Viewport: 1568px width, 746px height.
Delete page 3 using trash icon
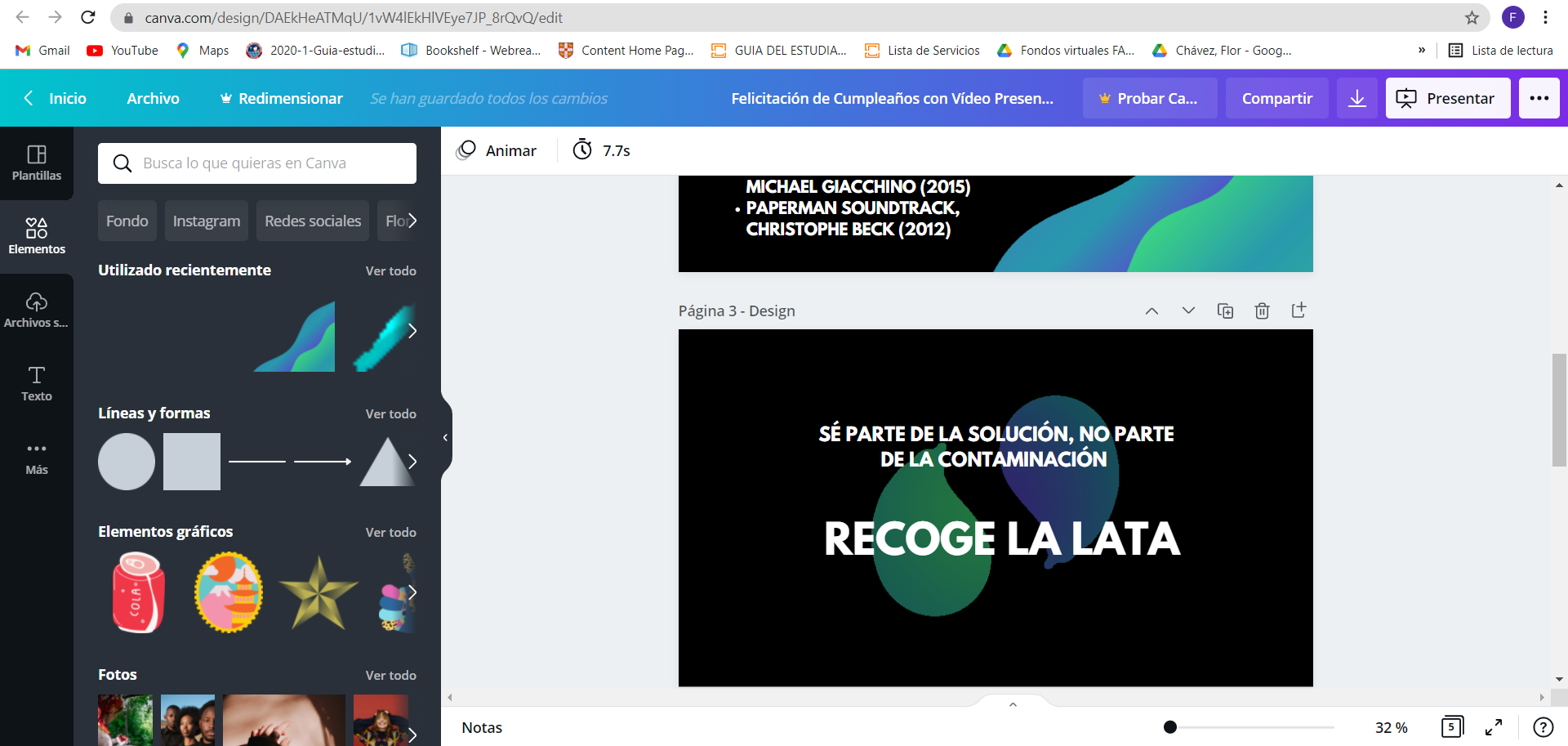tap(1262, 310)
